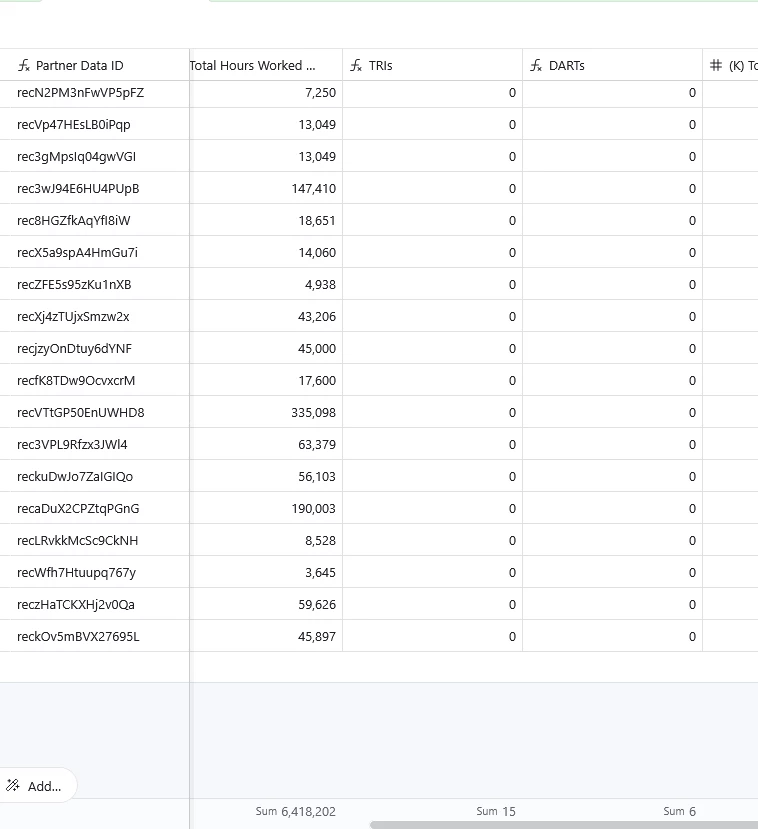The width and height of the screenshot is (758, 829).
Task: Click hours cell 17,600
Action: coord(266,381)
